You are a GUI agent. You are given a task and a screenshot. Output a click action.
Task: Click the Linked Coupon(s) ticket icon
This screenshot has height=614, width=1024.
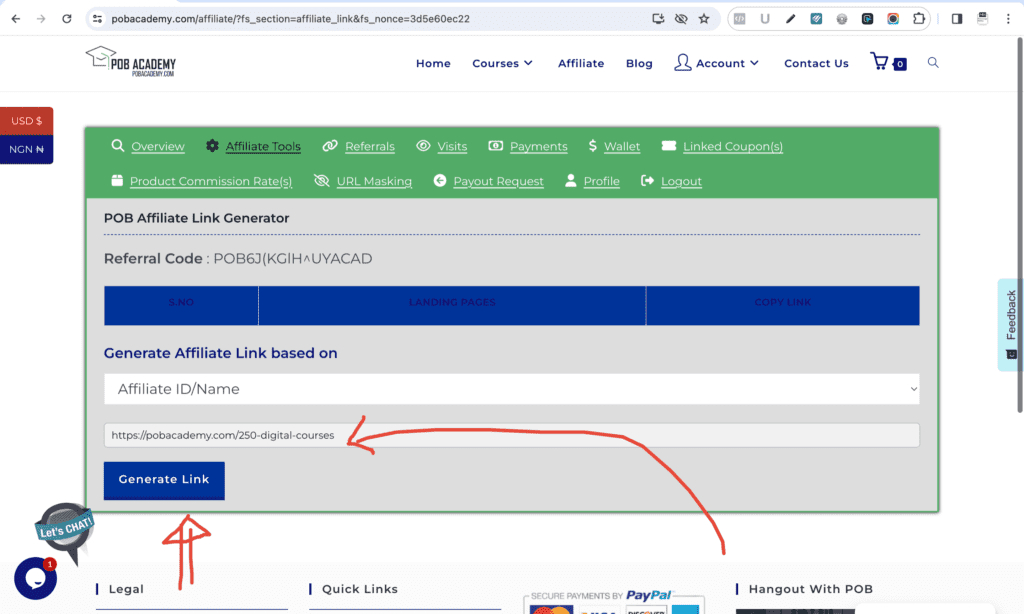(669, 146)
